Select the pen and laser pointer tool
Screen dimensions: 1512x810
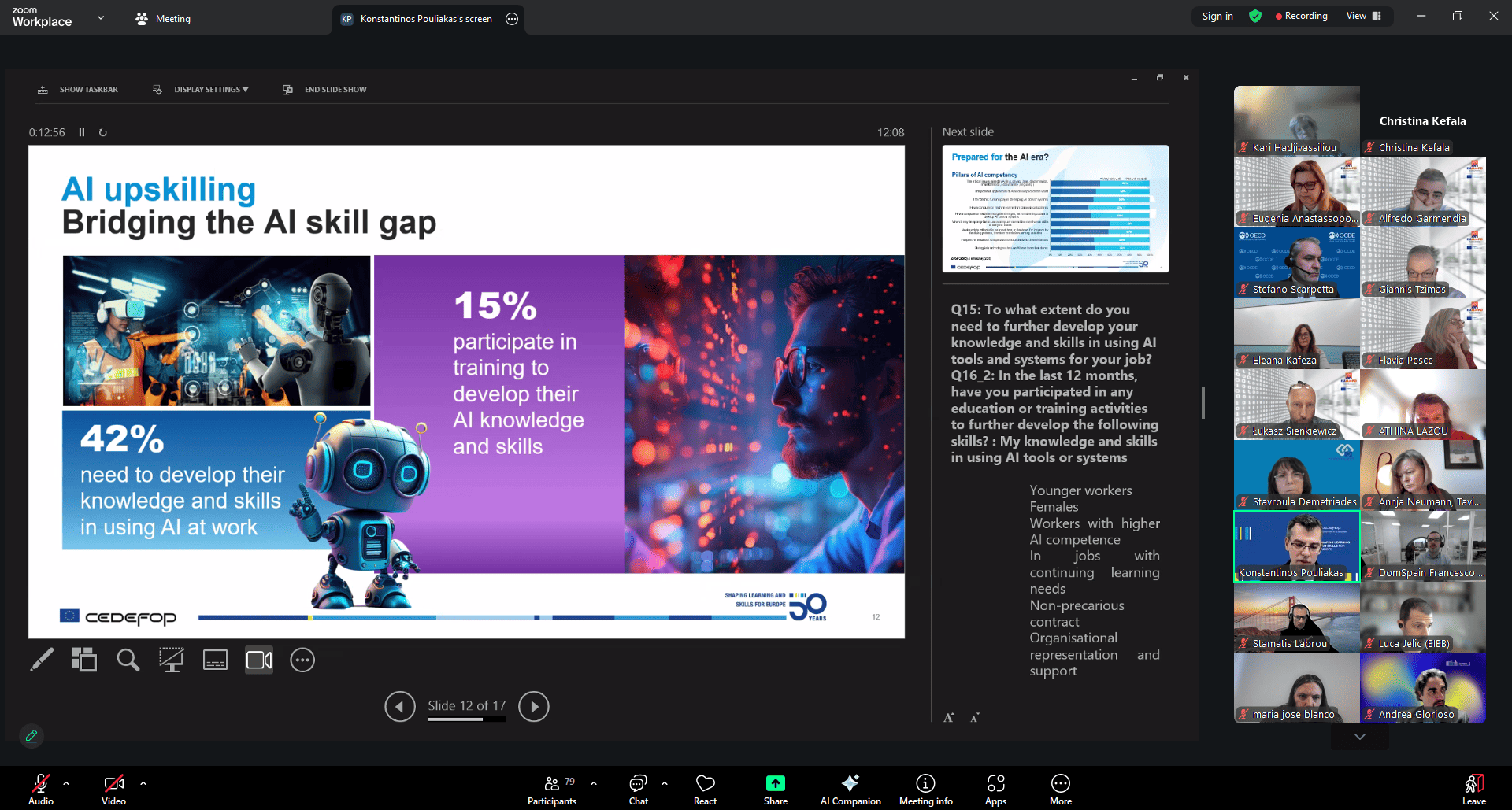tap(42, 660)
